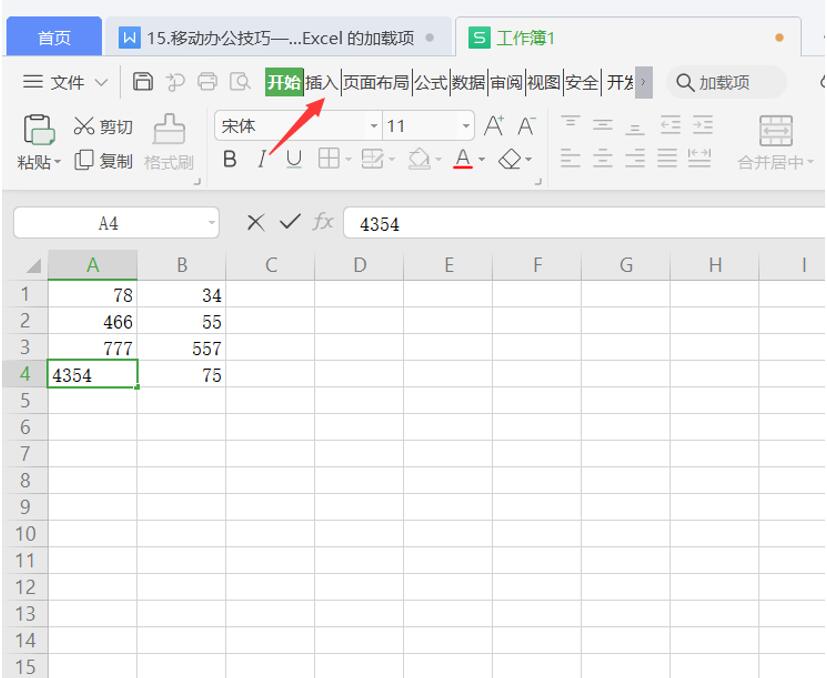This screenshot has height=678, width=827.
Task: Click the Save icon in quick toolbar
Action: click(x=142, y=82)
